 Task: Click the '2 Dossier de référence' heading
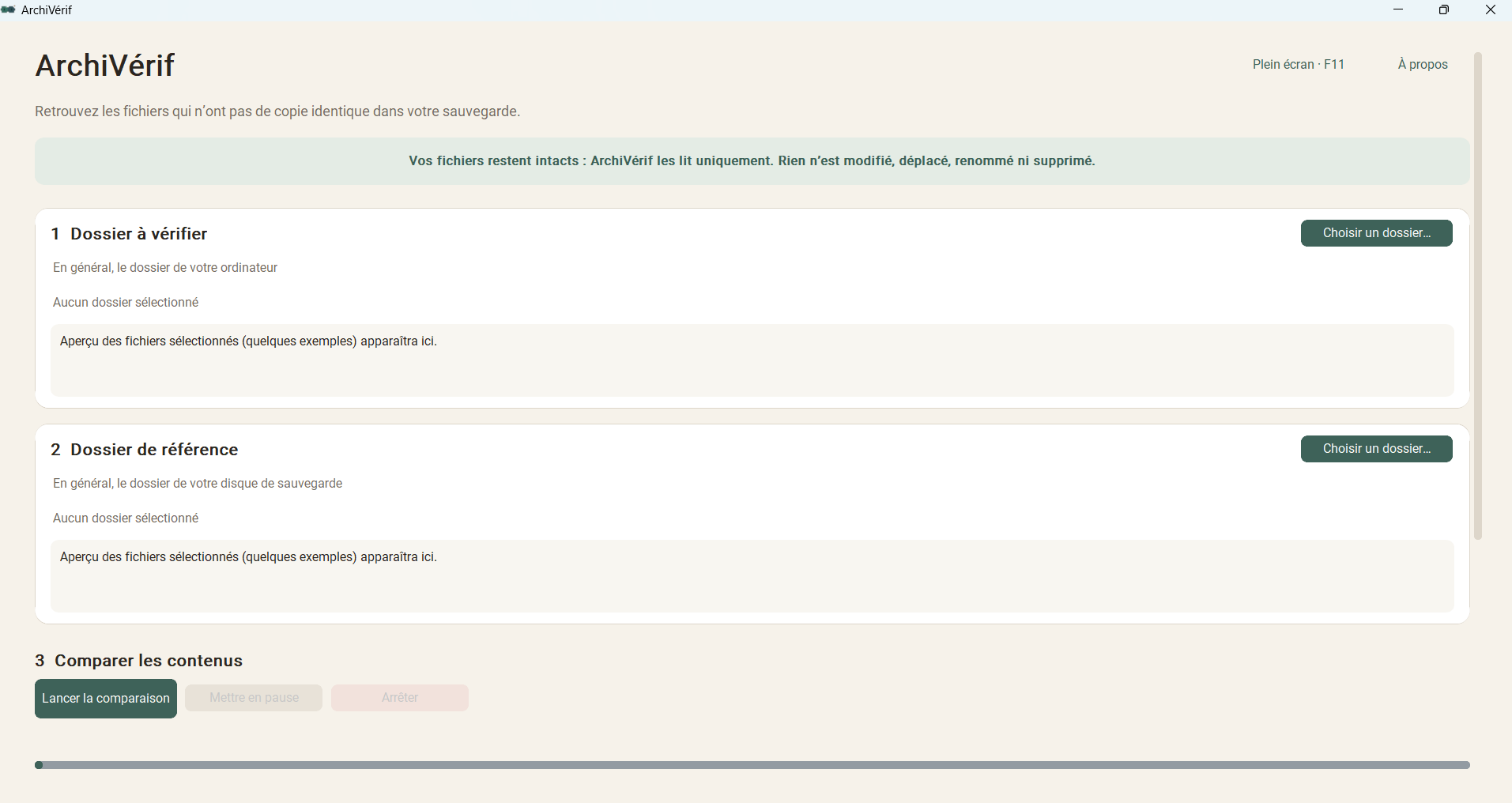pyautogui.click(x=145, y=450)
